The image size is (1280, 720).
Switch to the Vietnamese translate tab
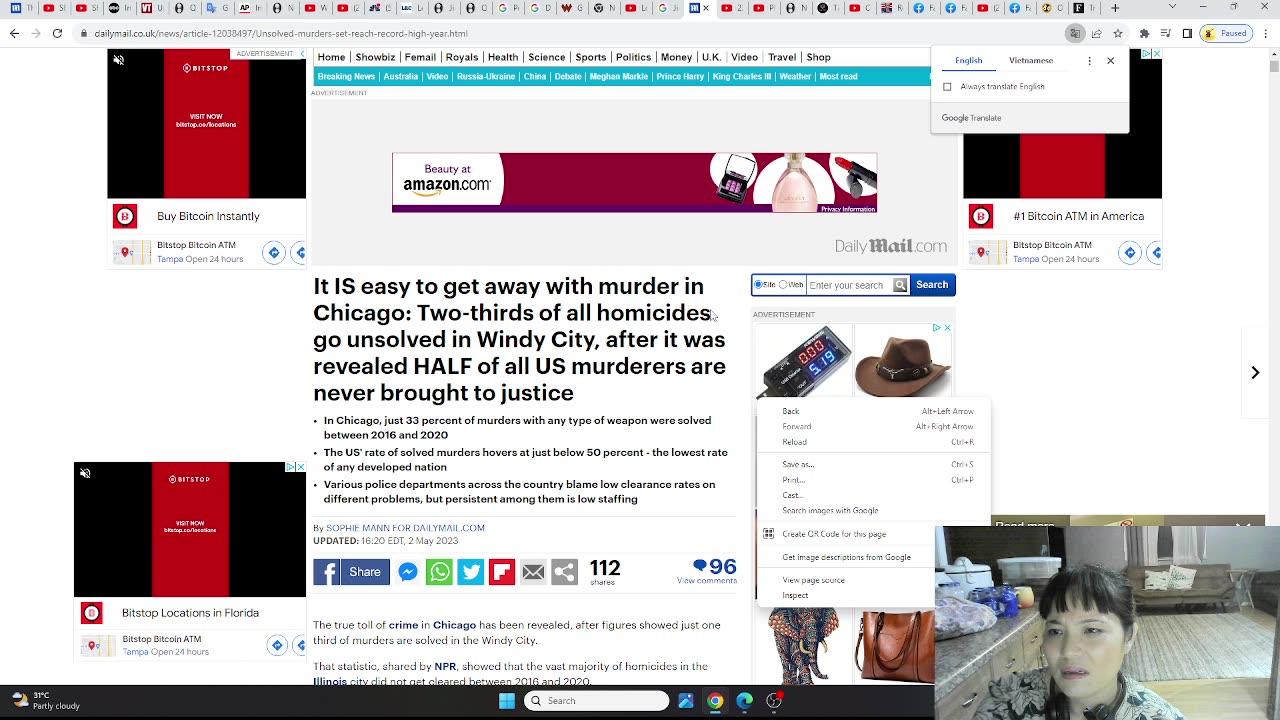[x=1031, y=61]
